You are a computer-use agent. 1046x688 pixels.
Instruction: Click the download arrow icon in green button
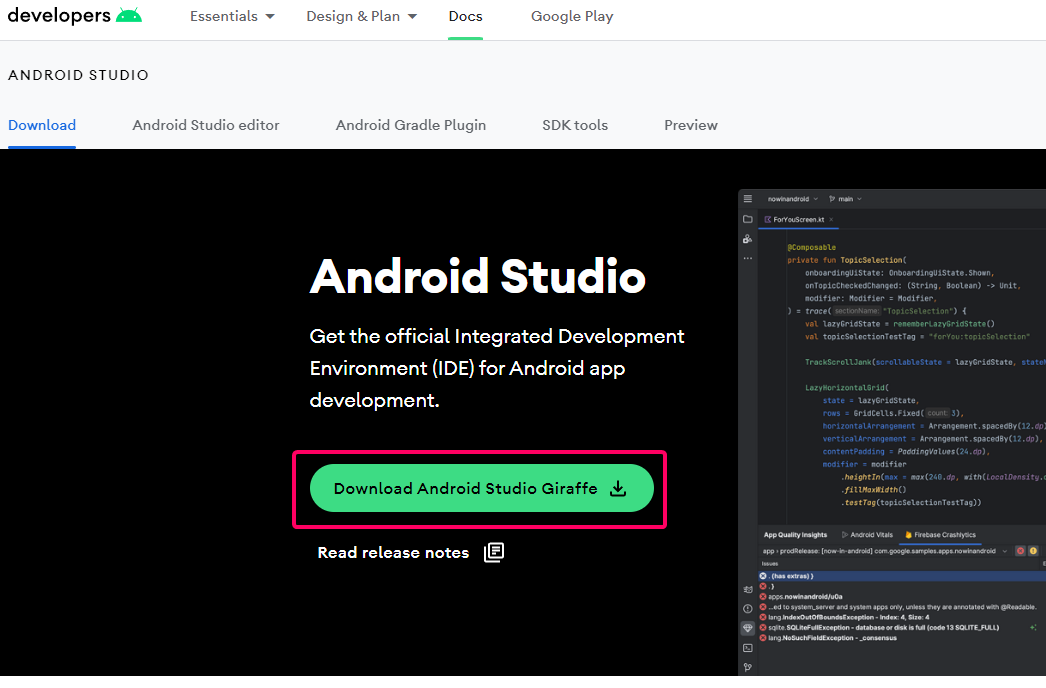pyautogui.click(x=618, y=488)
